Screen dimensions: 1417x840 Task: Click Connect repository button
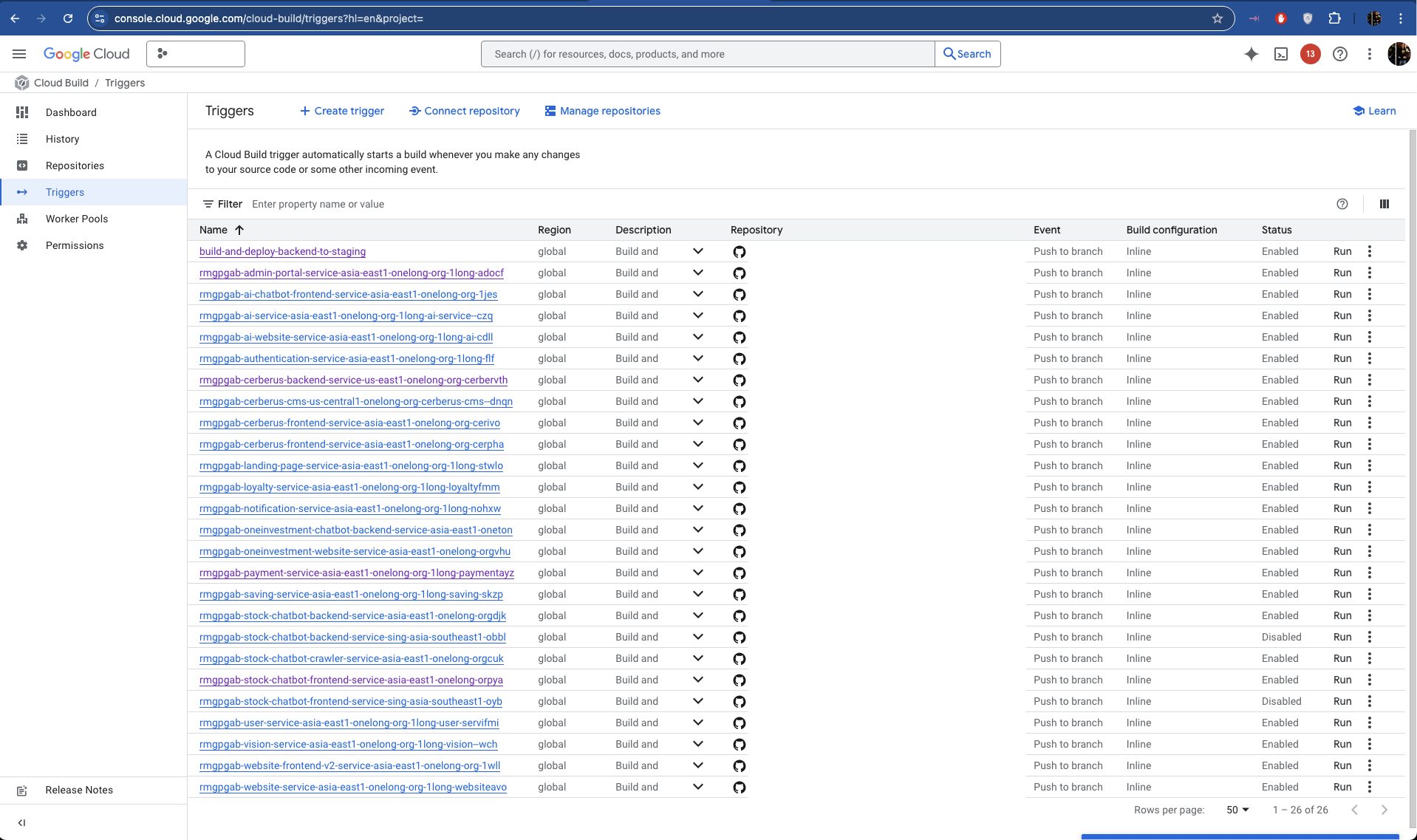coord(465,111)
